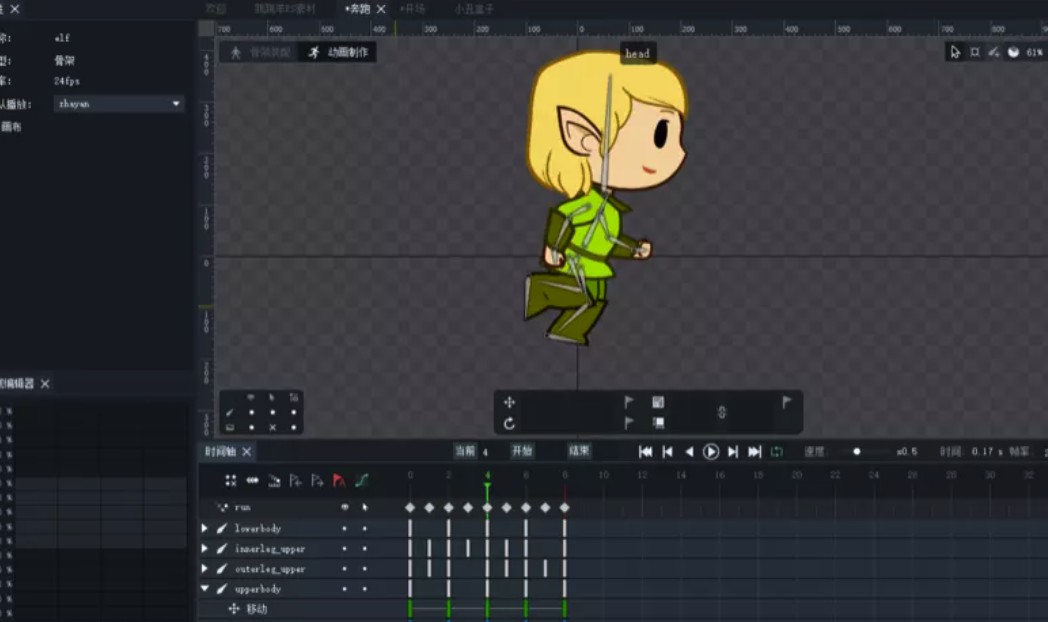Toggle the red auto-key flag icon

[x=339, y=480]
